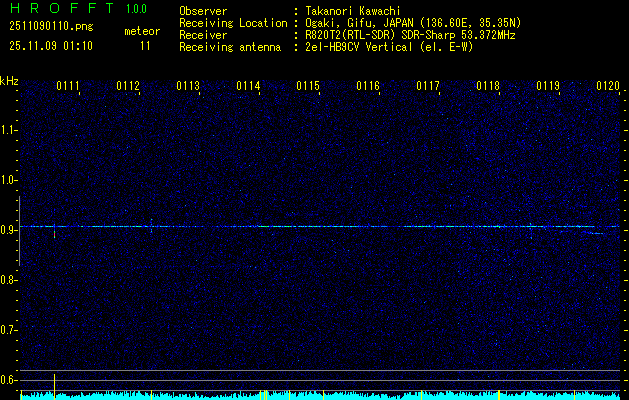The image size is (629, 400).
Task: Click the version number 1.0.0
Action: coord(136,9)
